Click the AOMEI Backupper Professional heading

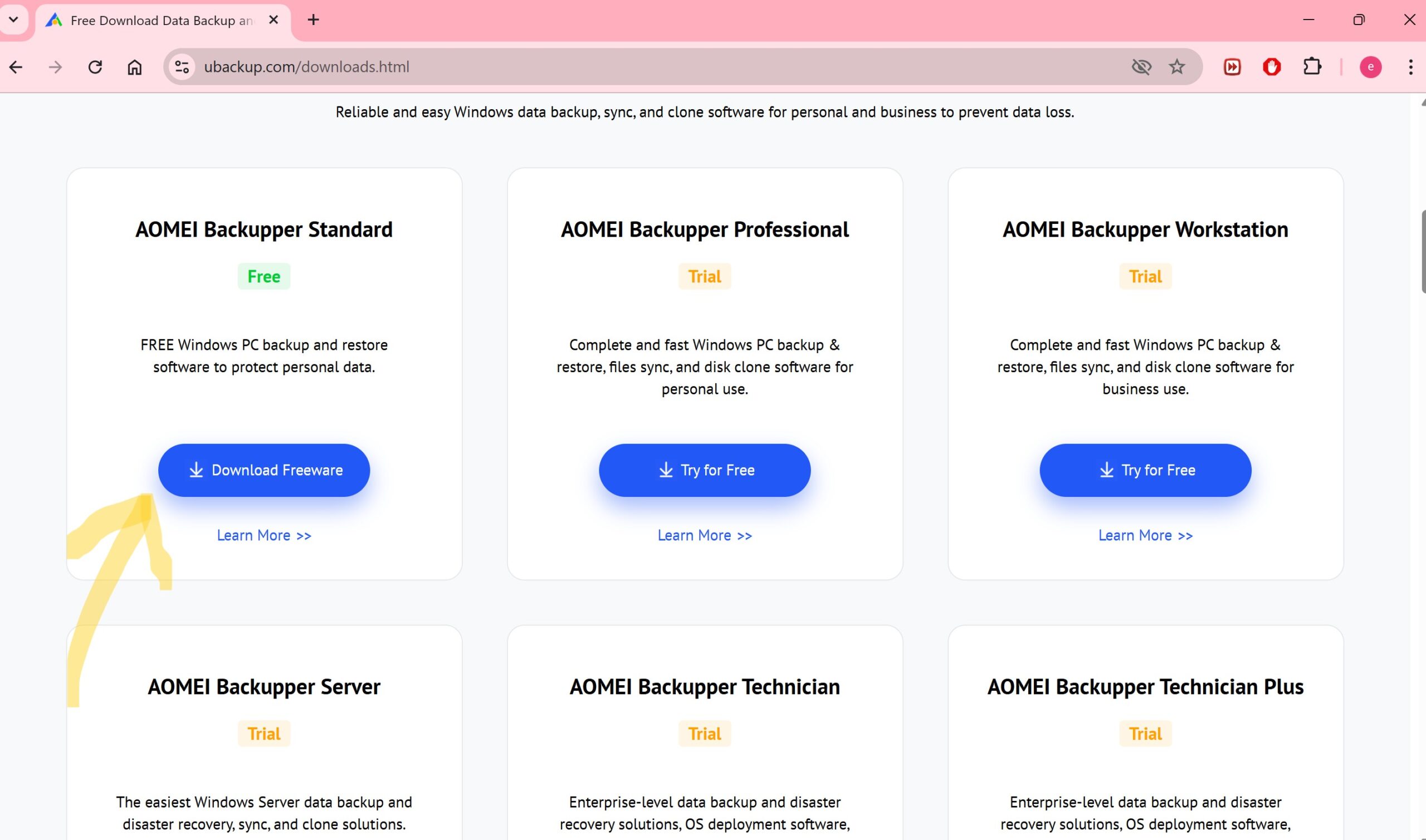pyautogui.click(x=705, y=229)
